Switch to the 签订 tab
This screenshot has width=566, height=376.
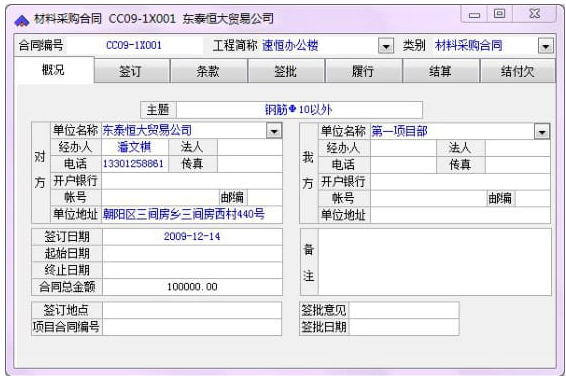click(132, 71)
